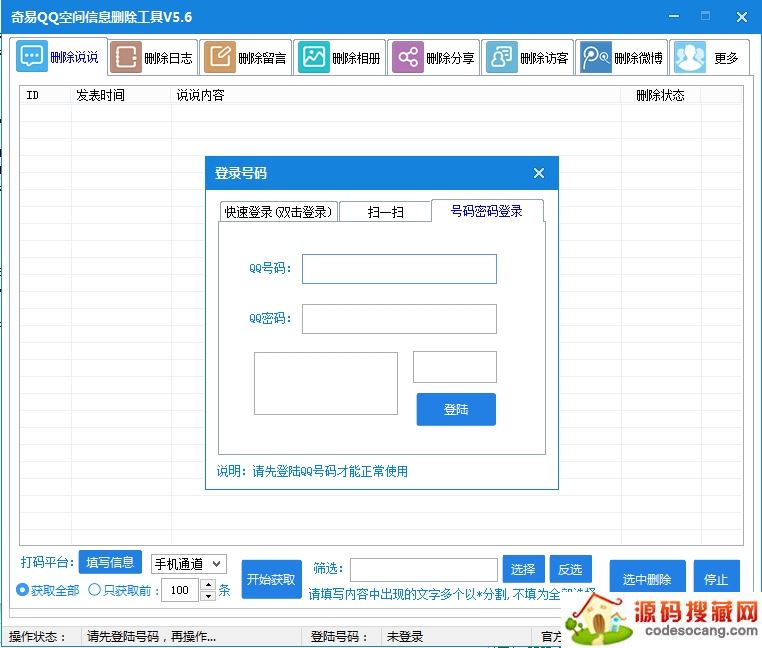Select the 扫一扫 login tab

[x=385, y=212]
